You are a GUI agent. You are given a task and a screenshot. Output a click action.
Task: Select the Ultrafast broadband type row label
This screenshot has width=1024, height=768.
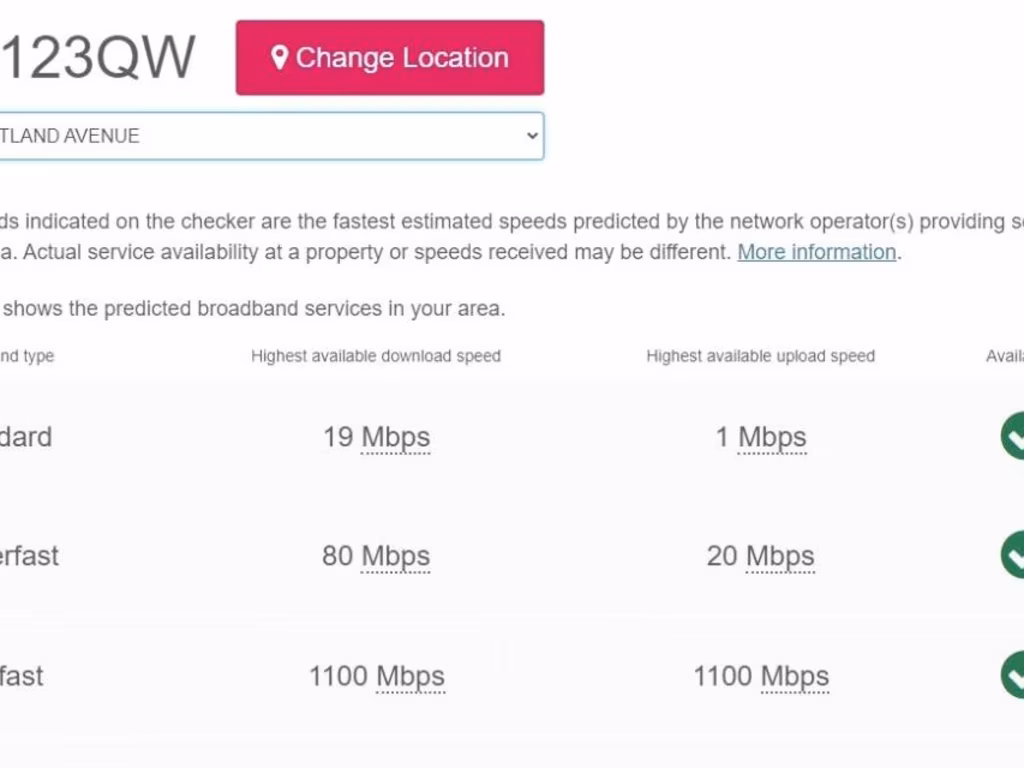pyautogui.click(x=22, y=676)
